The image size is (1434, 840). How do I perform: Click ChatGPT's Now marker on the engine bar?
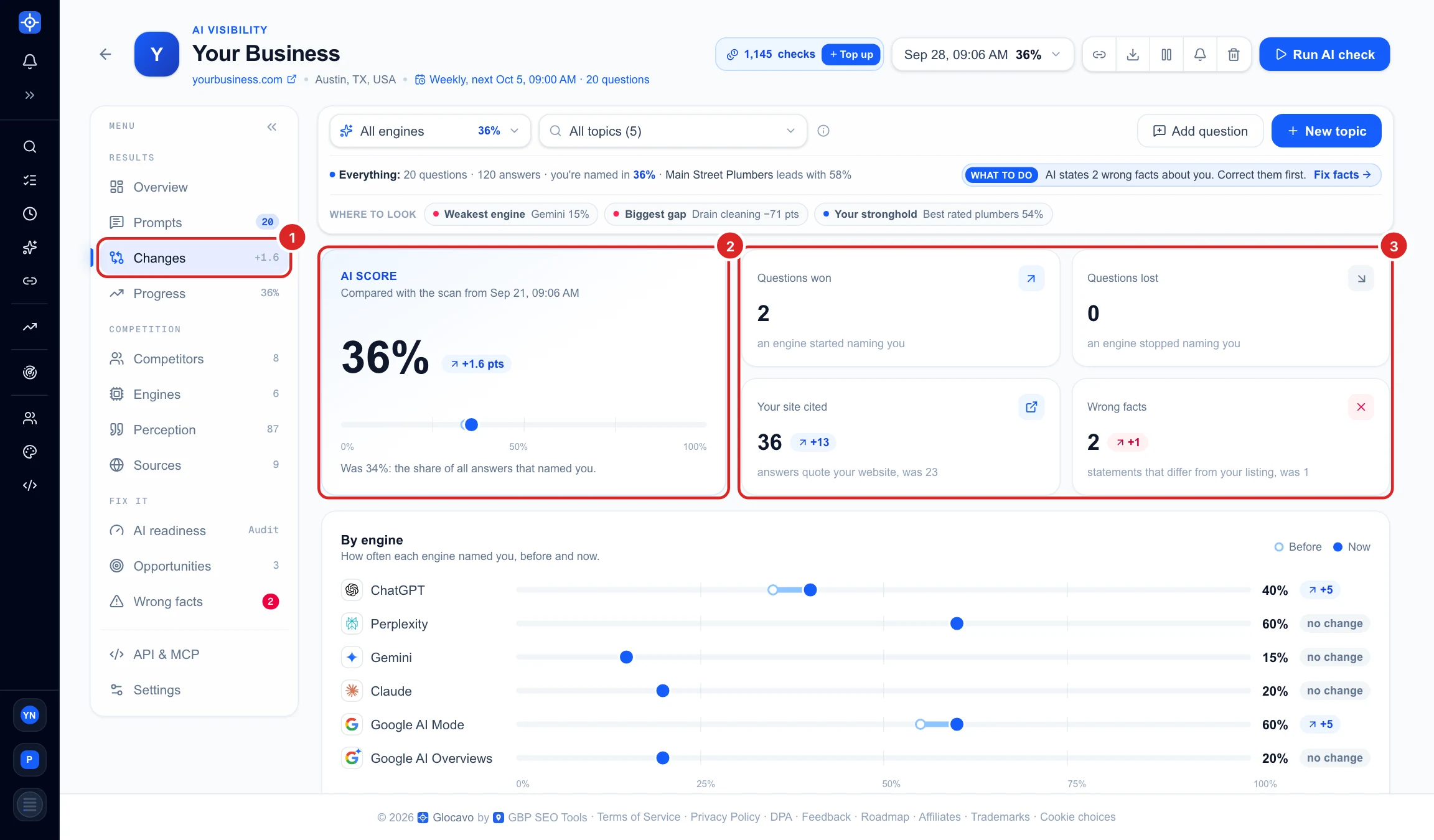pyautogui.click(x=810, y=590)
